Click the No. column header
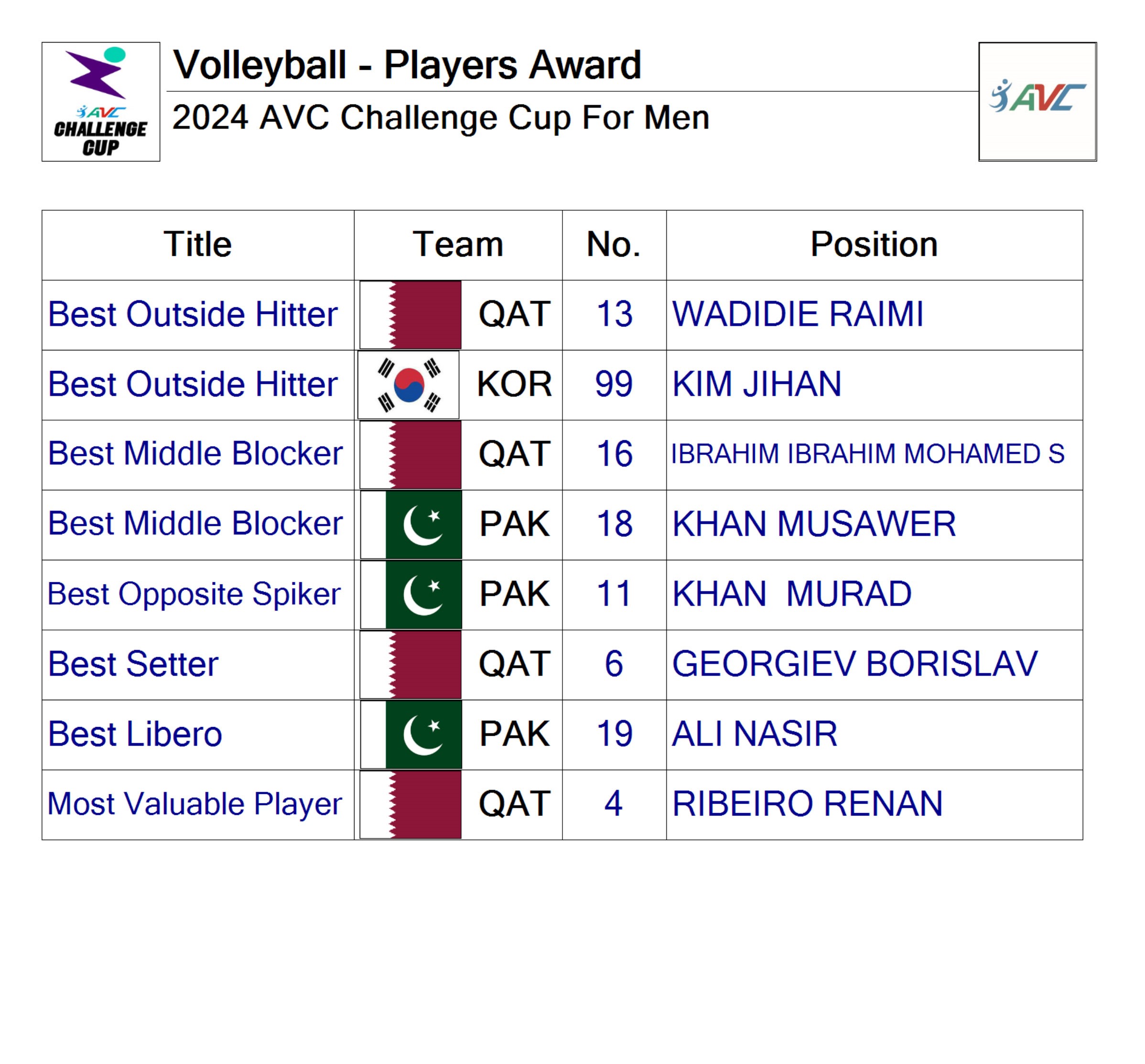 click(614, 245)
